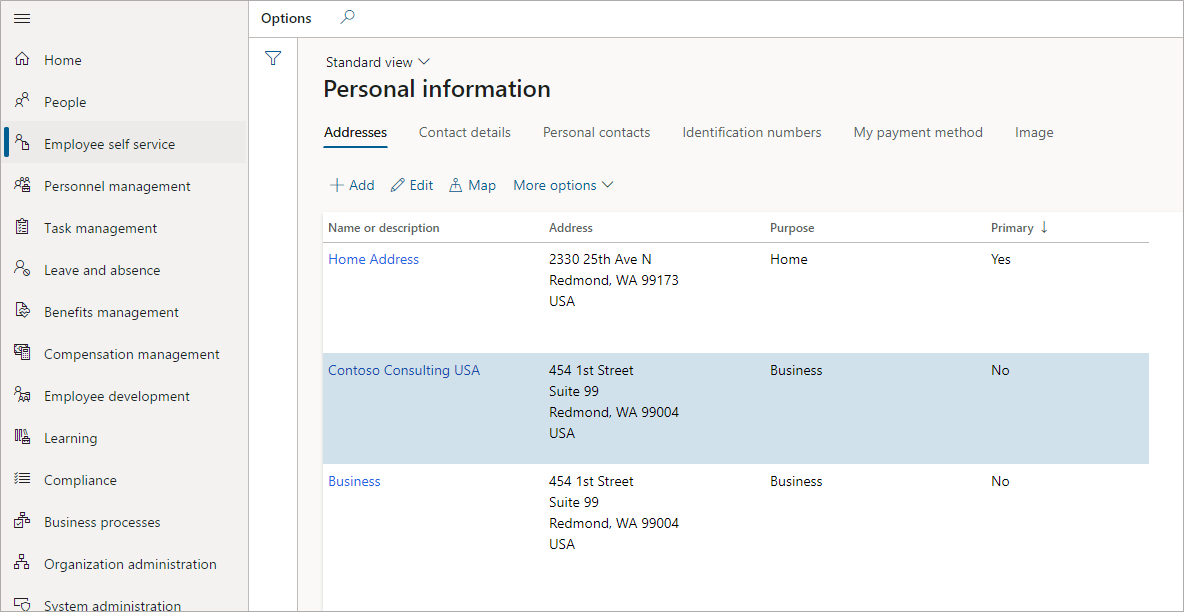This screenshot has width=1184, height=612.
Task: Switch to the Identification numbers tab
Action: point(751,132)
